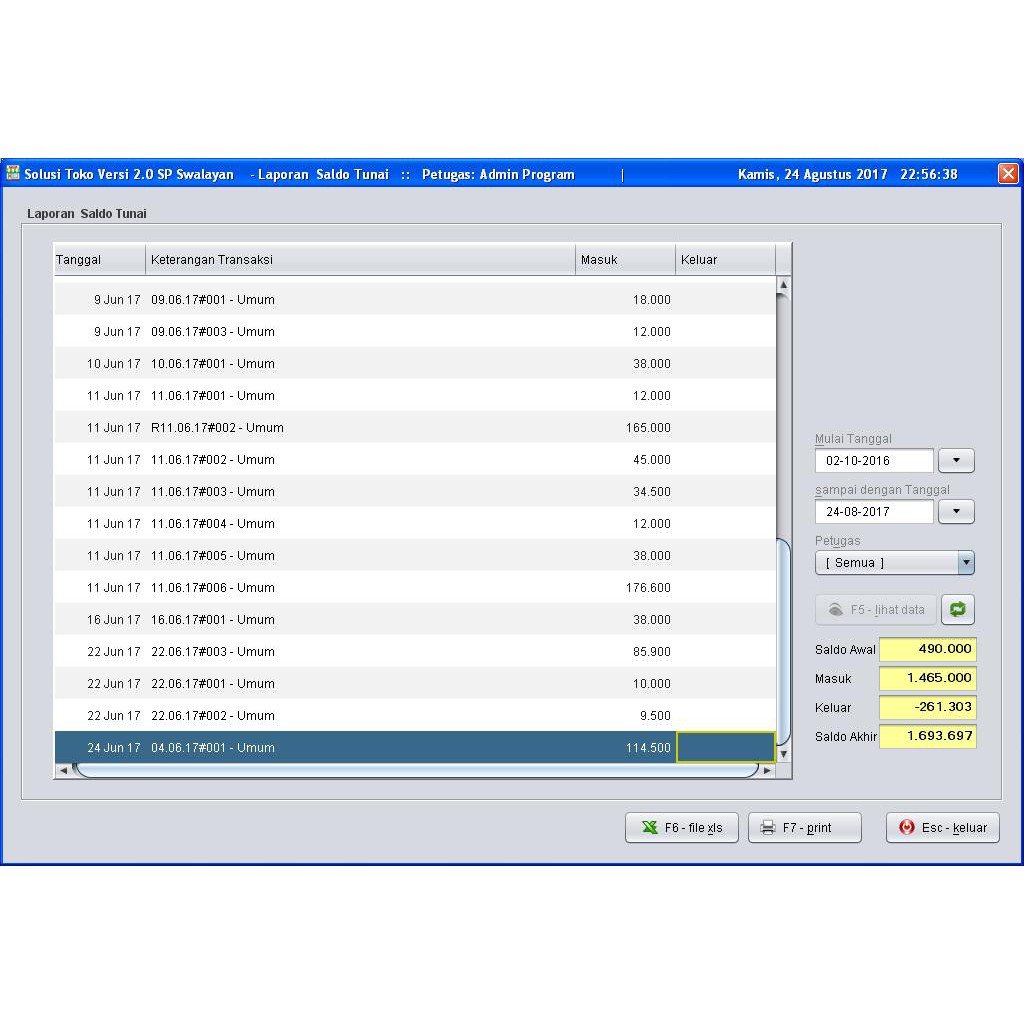Select row R11.06.17#002 - Umum
The width and height of the screenshot is (1024, 1024).
tap(415, 428)
